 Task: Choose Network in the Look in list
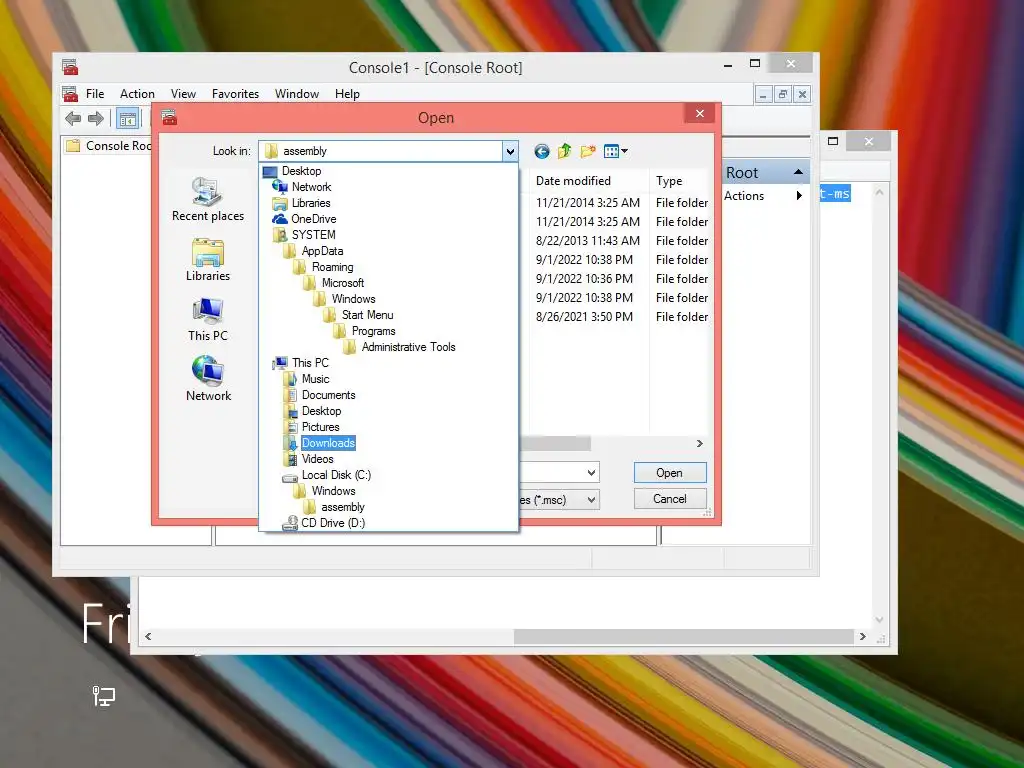pos(311,187)
